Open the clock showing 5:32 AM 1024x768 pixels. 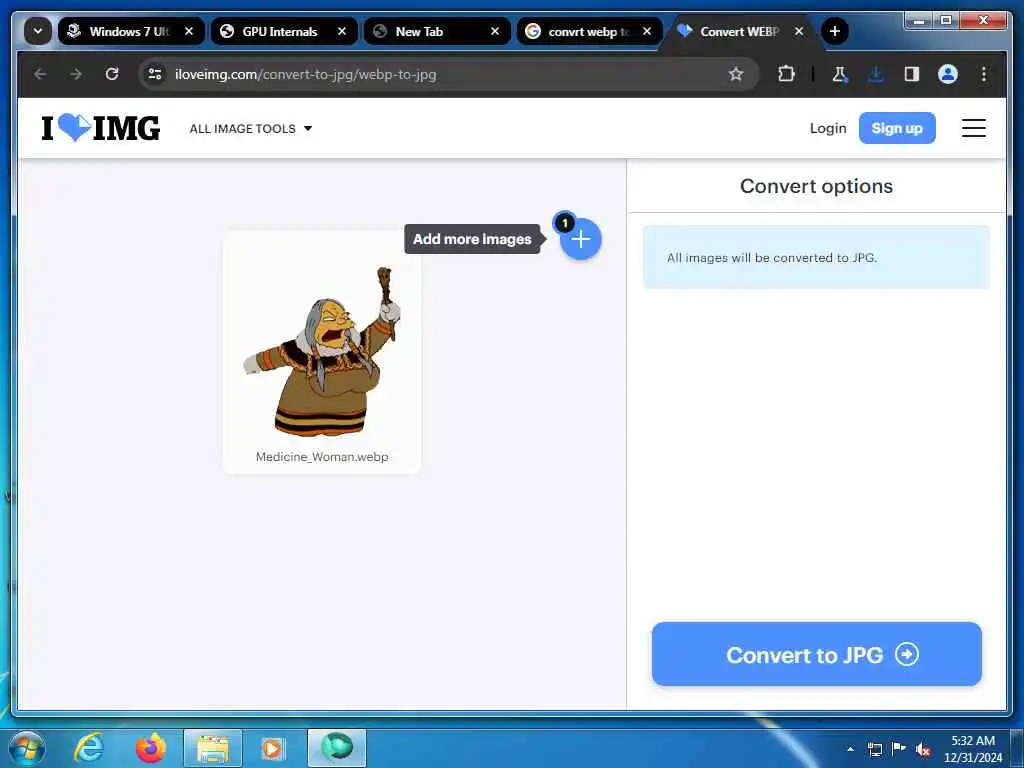pos(972,748)
